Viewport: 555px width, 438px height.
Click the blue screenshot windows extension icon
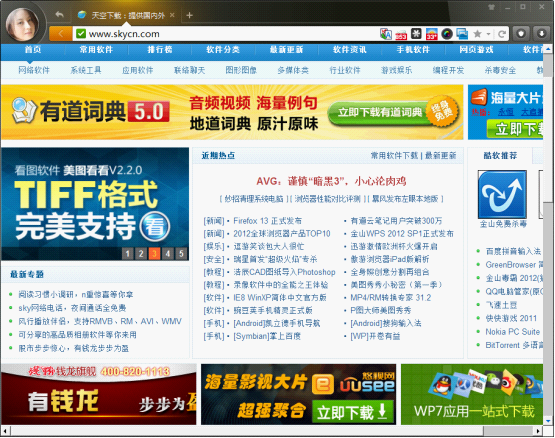(x=462, y=34)
